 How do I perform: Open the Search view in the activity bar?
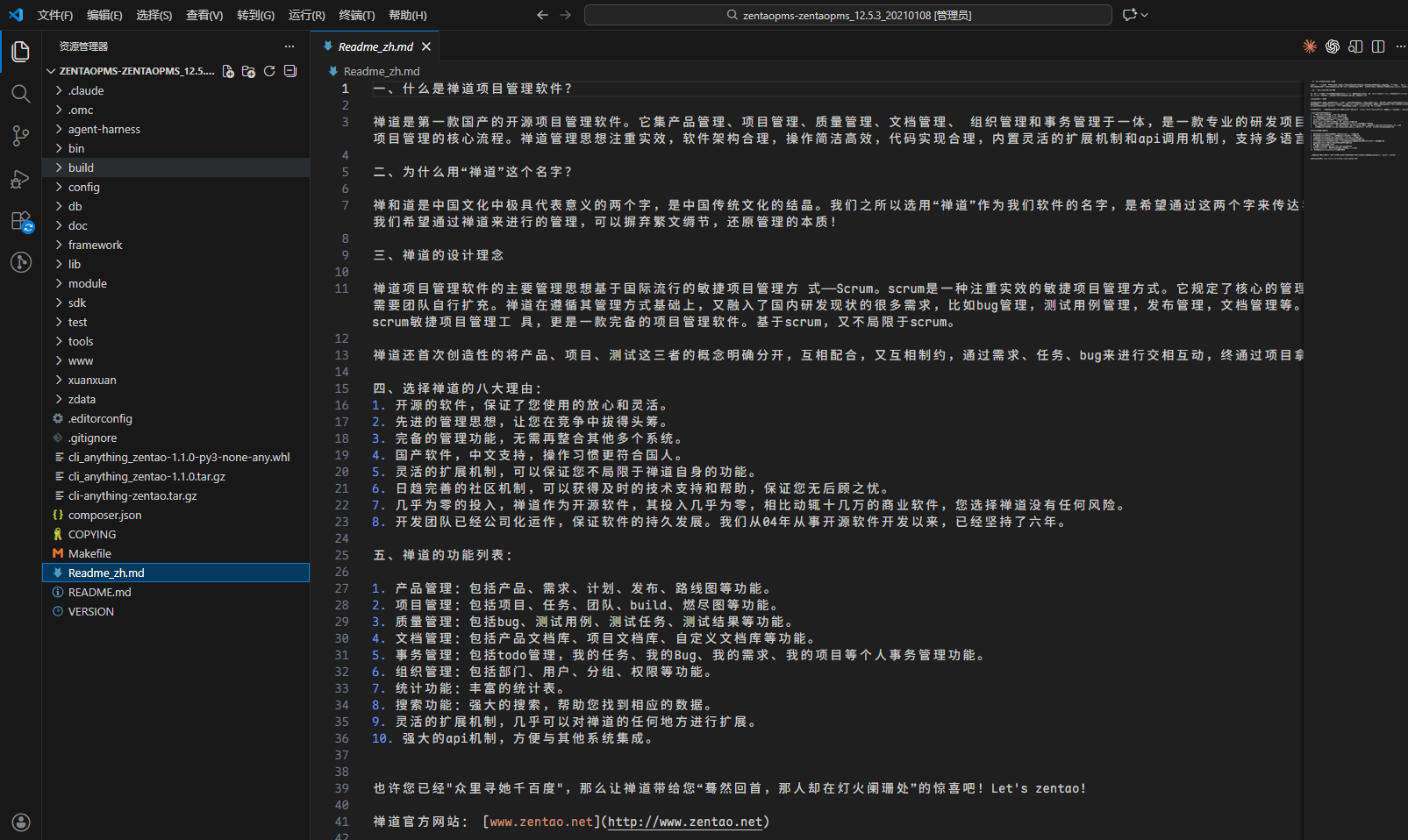click(x=21, y=94)
